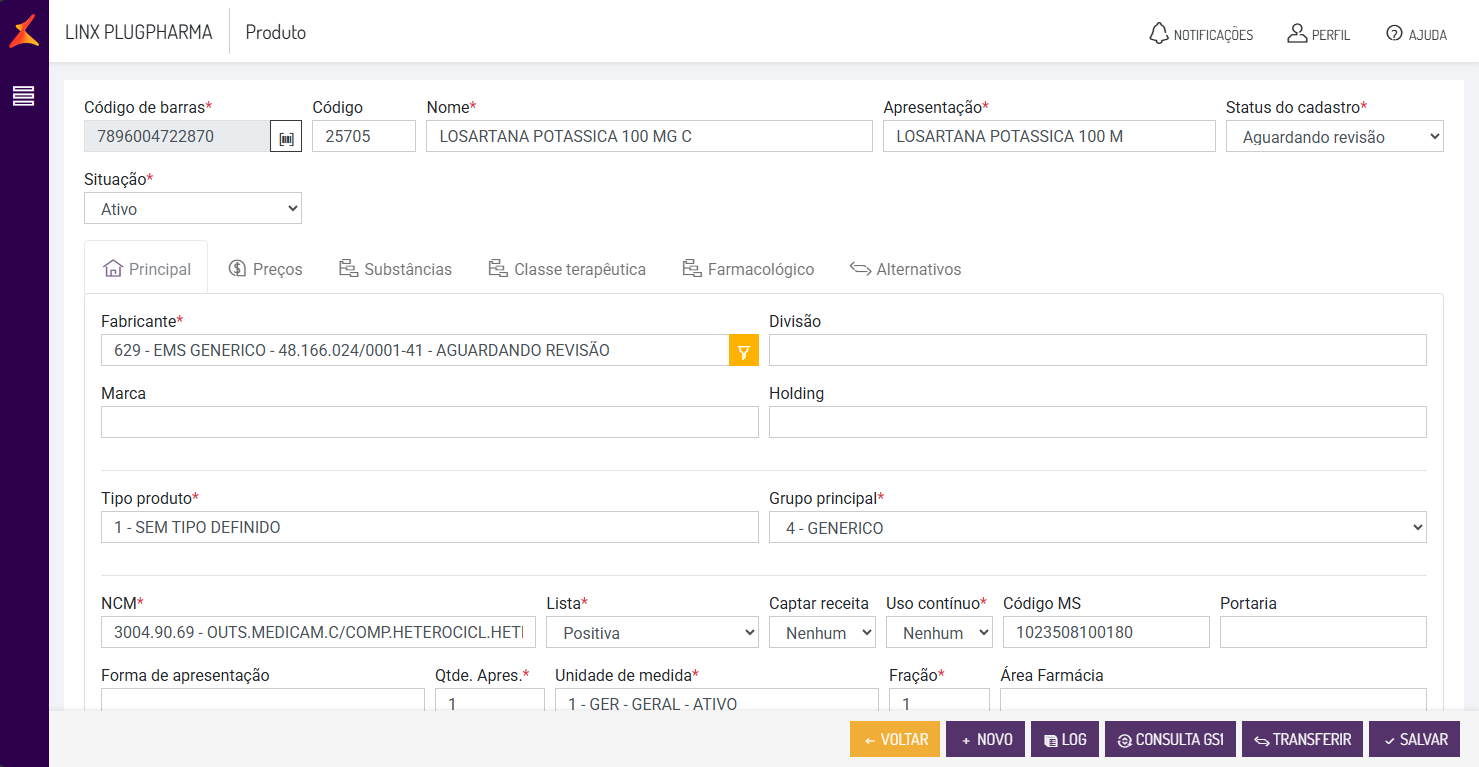
Task: Click the barcode scan icon button
Action: pyautogui.click(x=286, y=137)
